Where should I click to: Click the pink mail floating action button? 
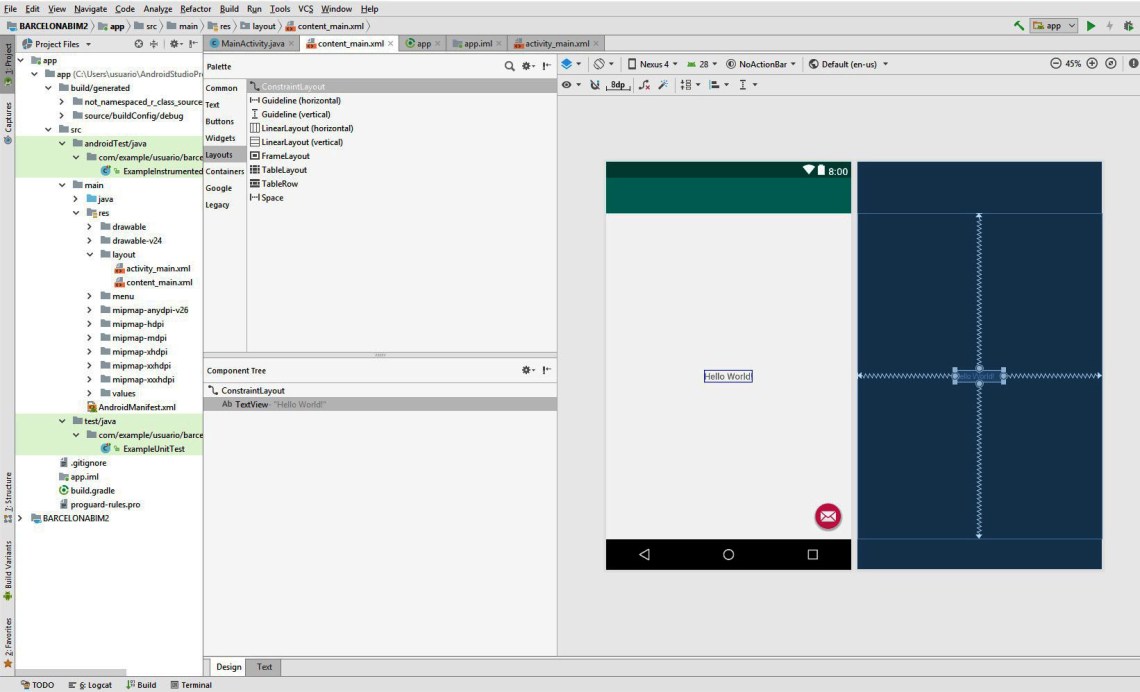828,516
